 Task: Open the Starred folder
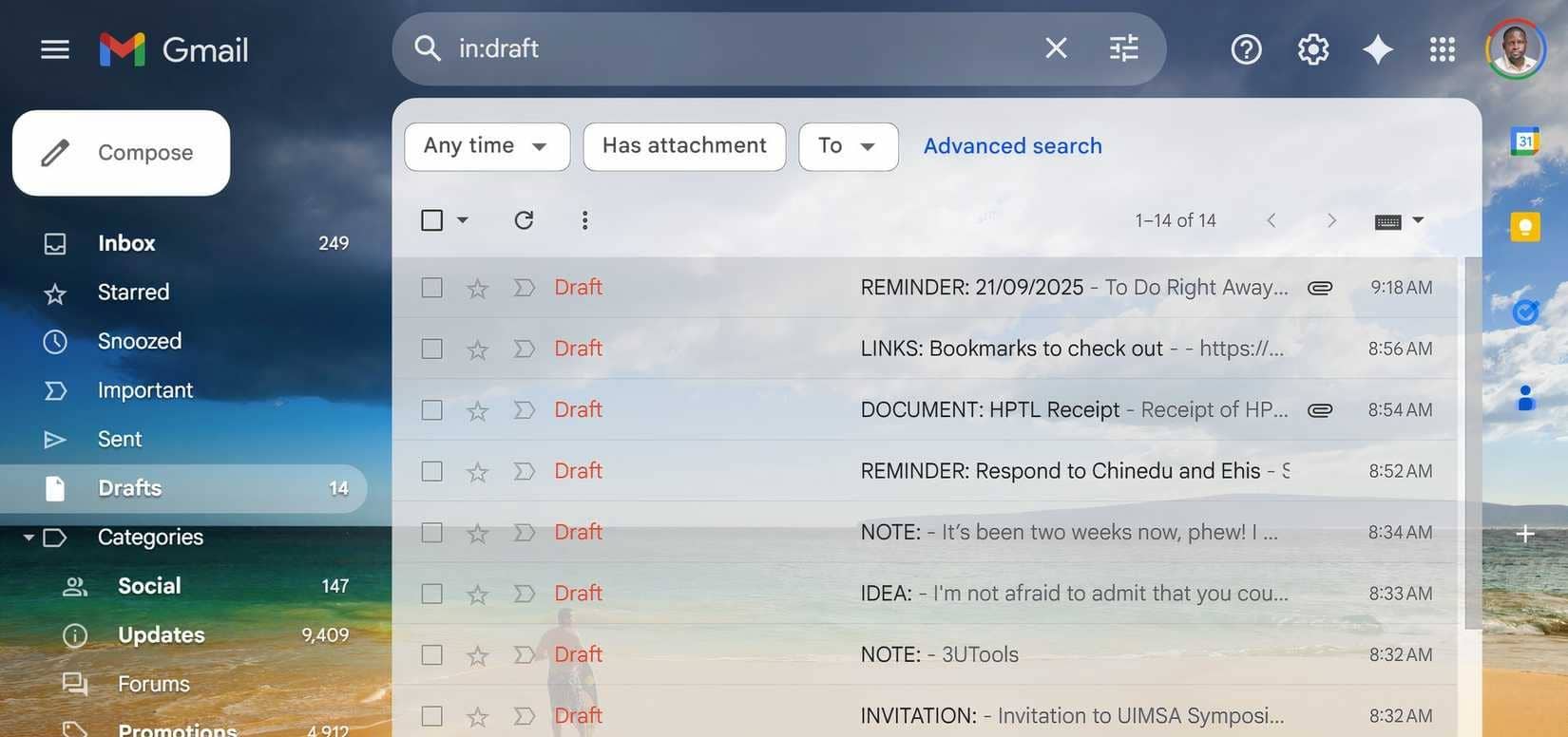click(x=183, y=293)
